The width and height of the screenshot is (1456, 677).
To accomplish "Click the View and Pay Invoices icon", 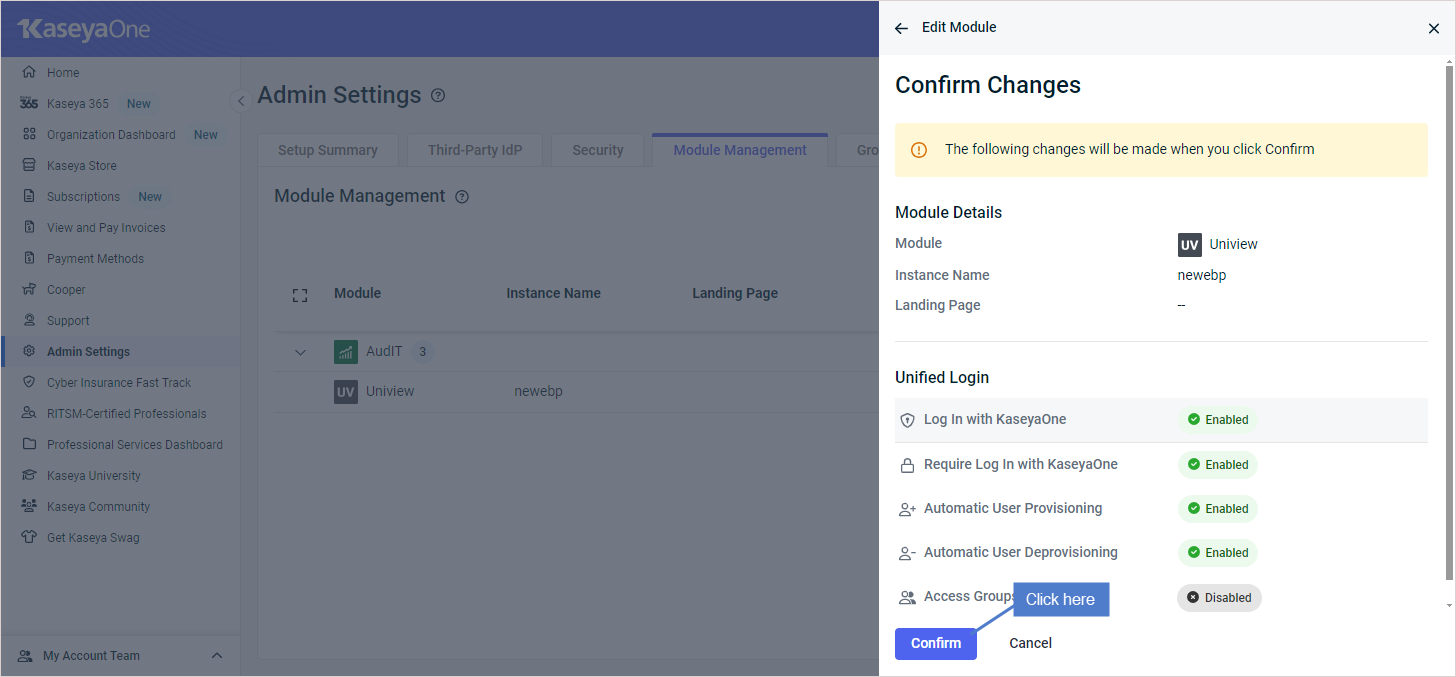I will coord(29,227).
